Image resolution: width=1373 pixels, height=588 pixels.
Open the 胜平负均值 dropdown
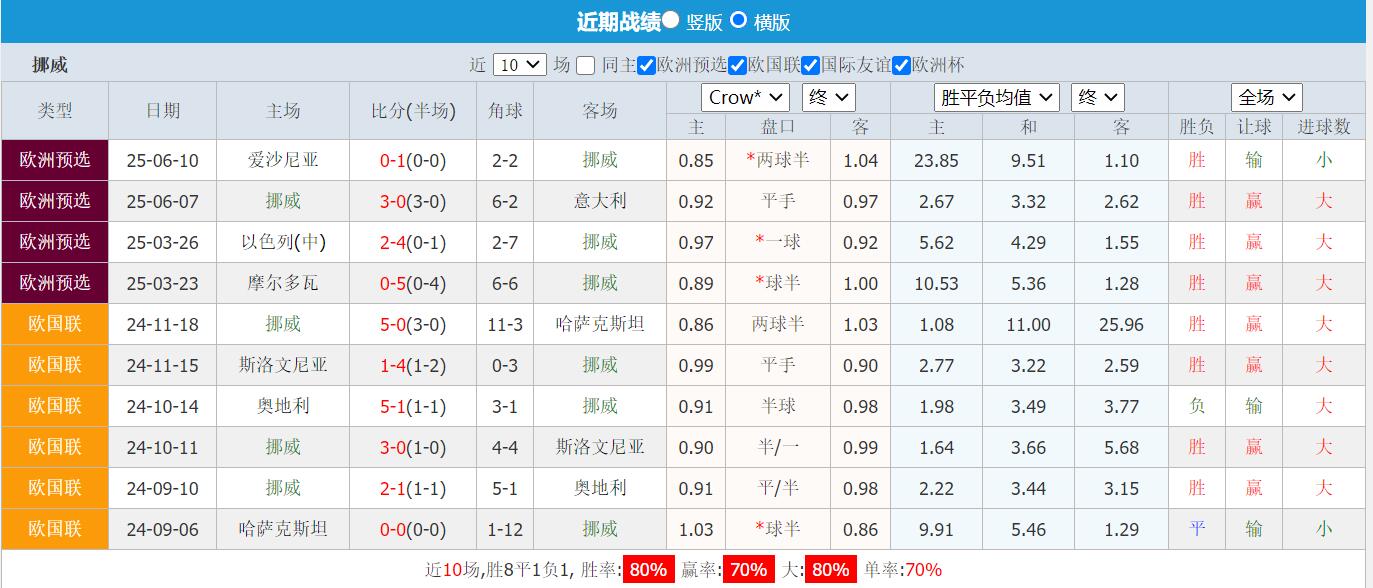point(996,97)
